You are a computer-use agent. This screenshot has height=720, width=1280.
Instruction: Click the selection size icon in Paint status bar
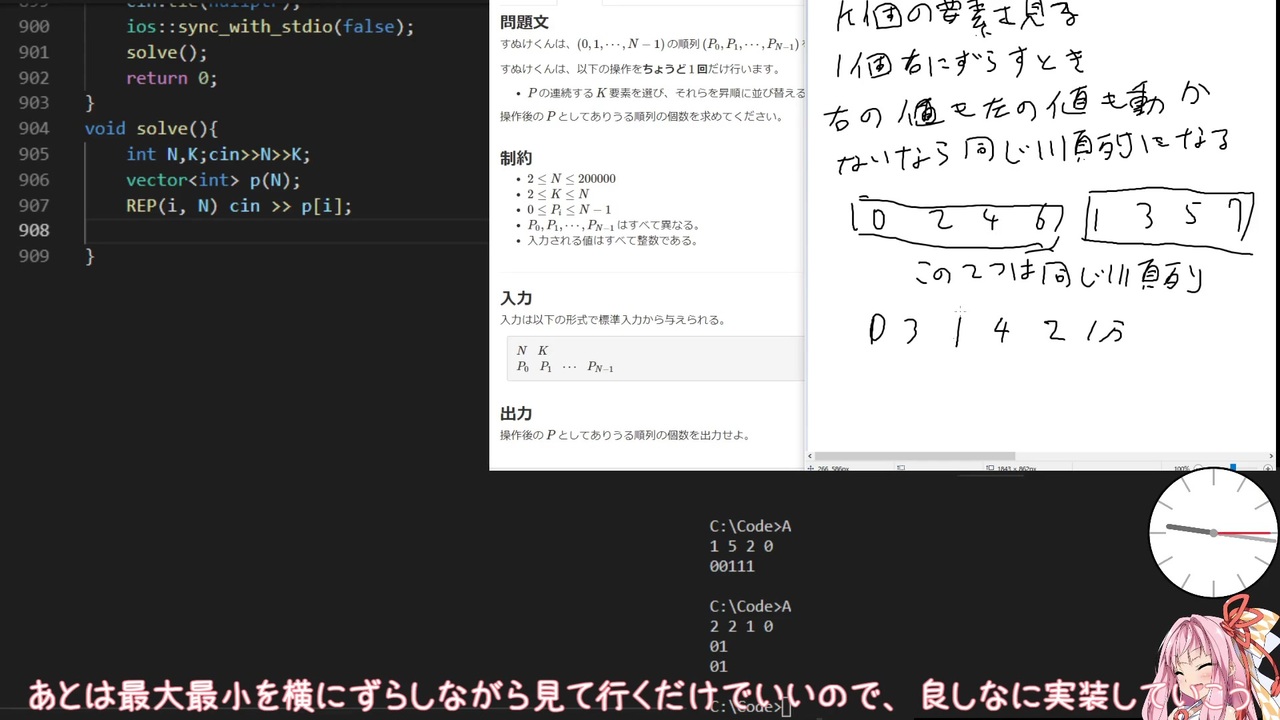(901, 468)
